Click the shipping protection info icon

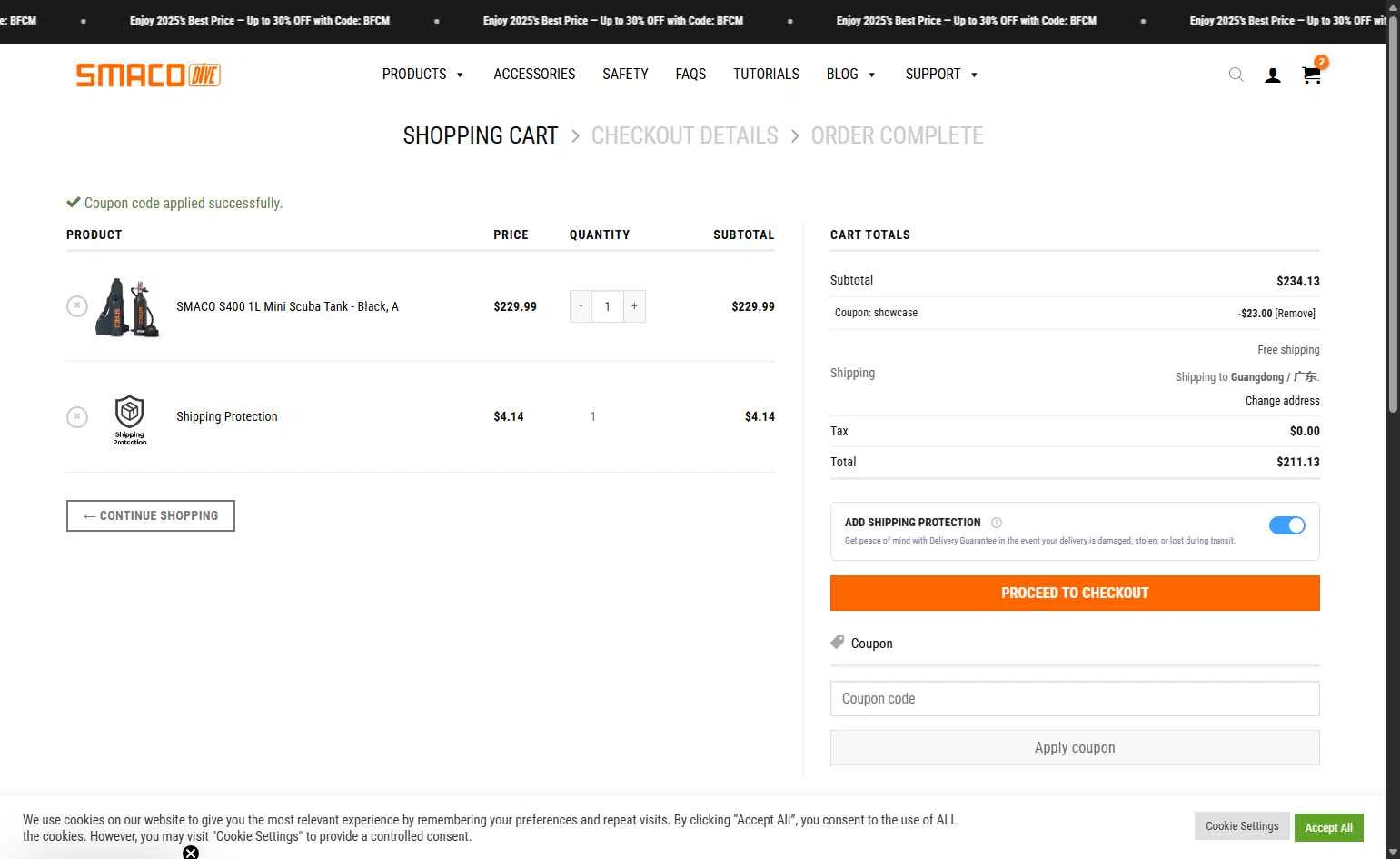click(997, 523)
